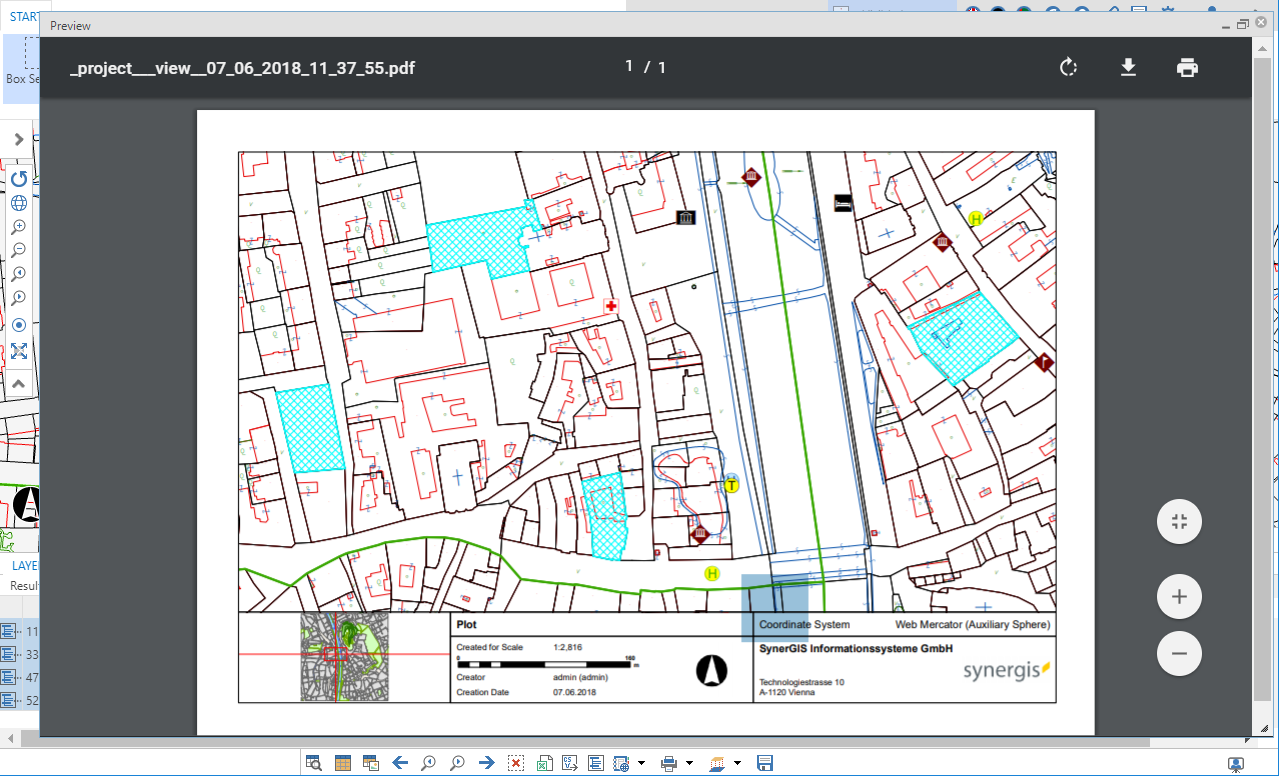Screen dimensions: 1279x776
Task: Export results to CSV file
Action: click(570, 763)
